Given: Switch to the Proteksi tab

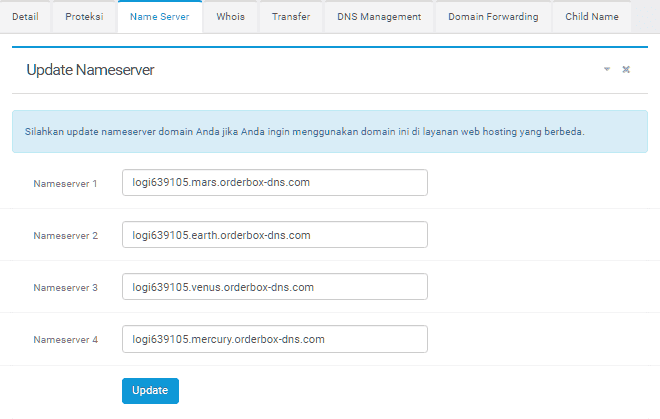Looking at the screenshot, I should point(84,17).
